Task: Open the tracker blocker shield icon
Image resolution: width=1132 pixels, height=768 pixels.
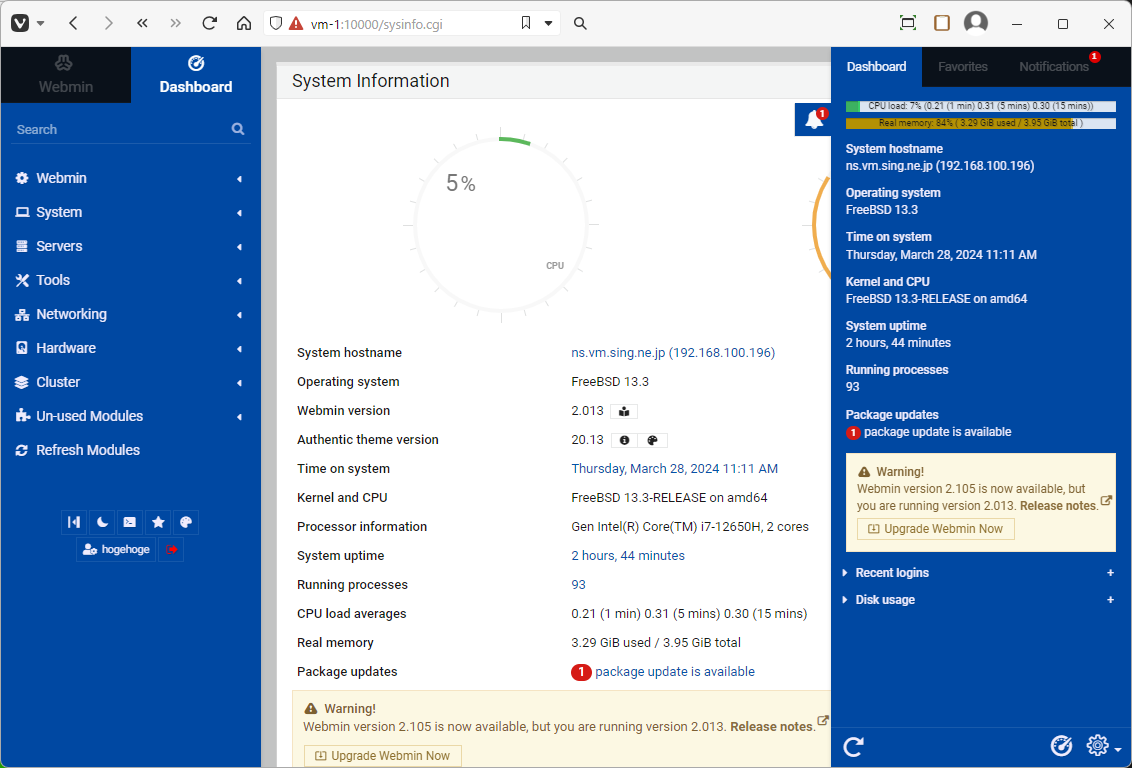Action: point(276,23)
